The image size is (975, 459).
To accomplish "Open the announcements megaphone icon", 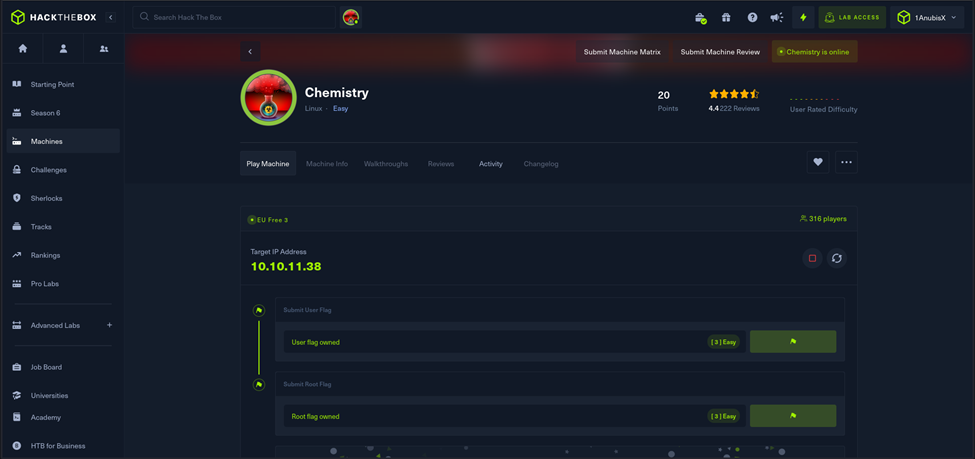I will click(x=777, y=17).
